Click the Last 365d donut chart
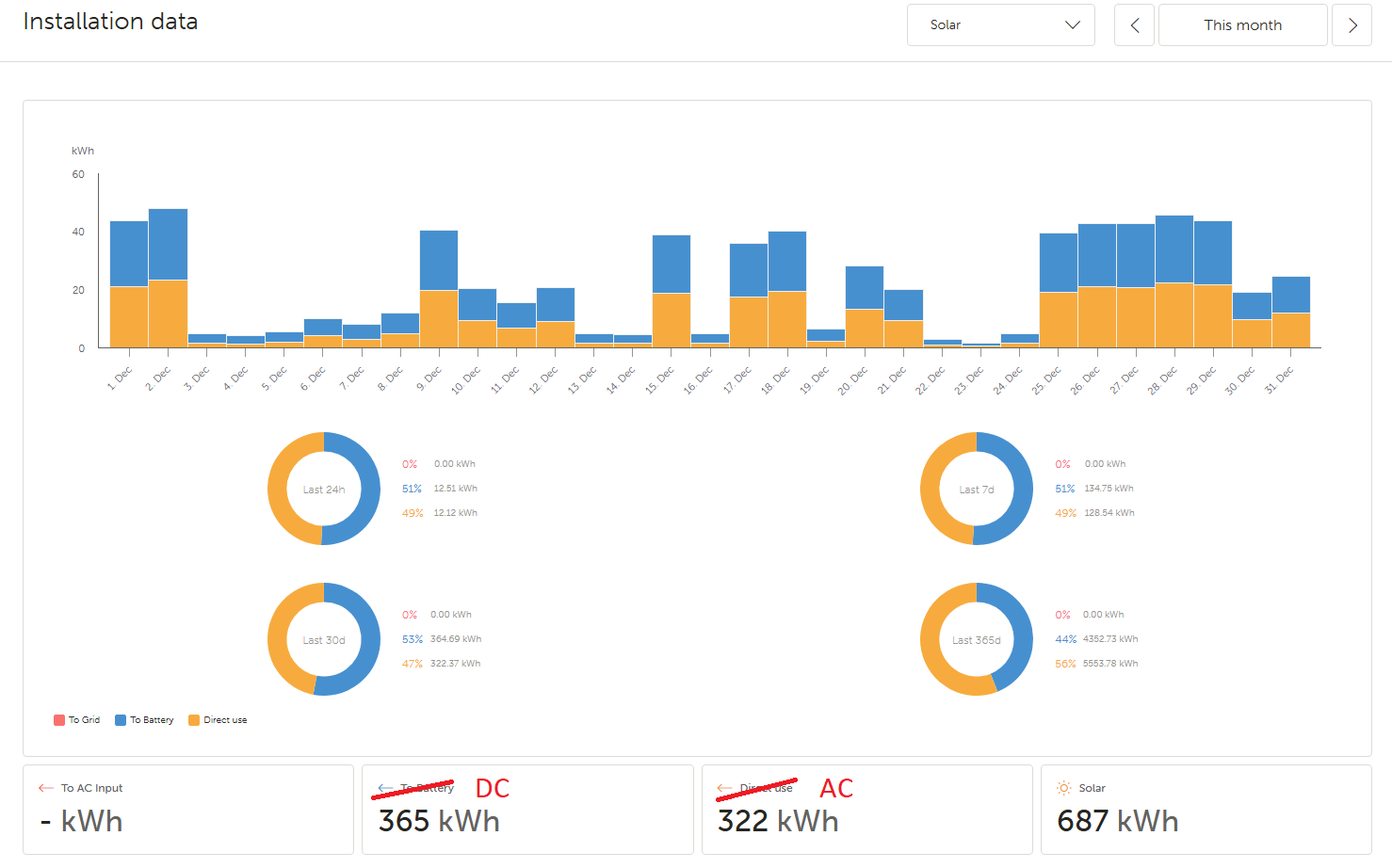The width and height of the screenshot is (1392, 868). (977, 639)
